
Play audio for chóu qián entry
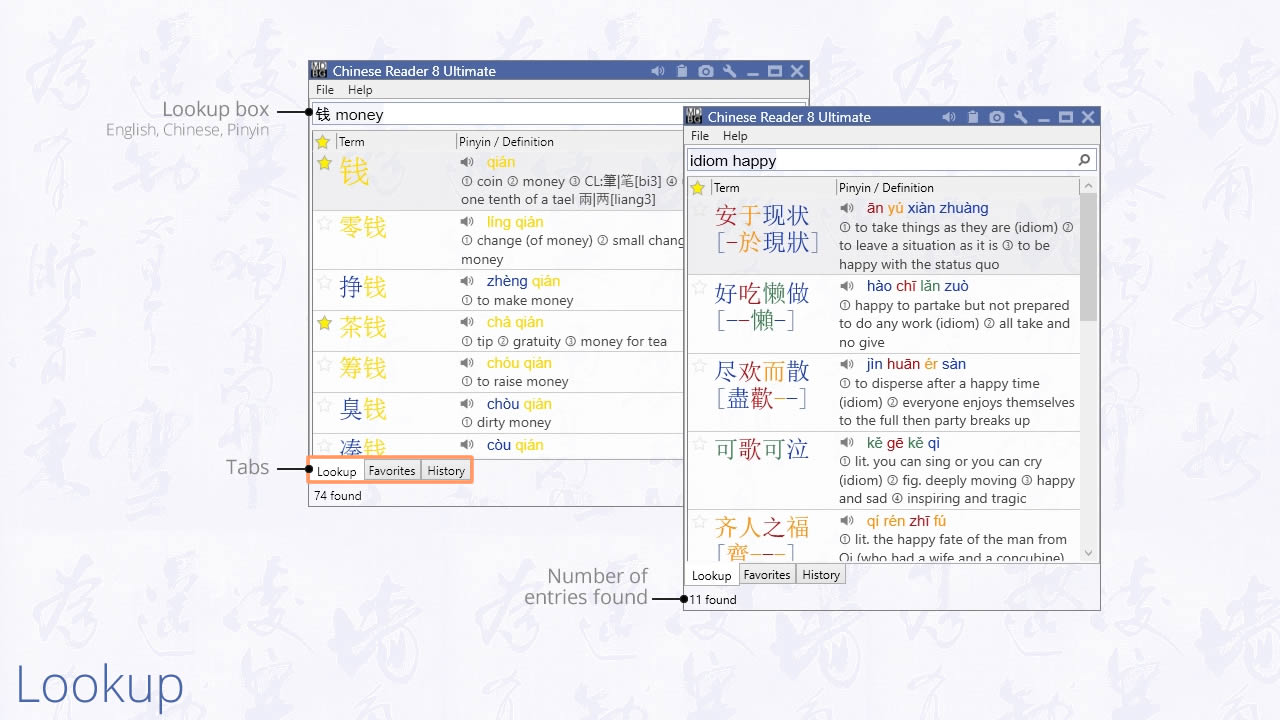[467, 363]
